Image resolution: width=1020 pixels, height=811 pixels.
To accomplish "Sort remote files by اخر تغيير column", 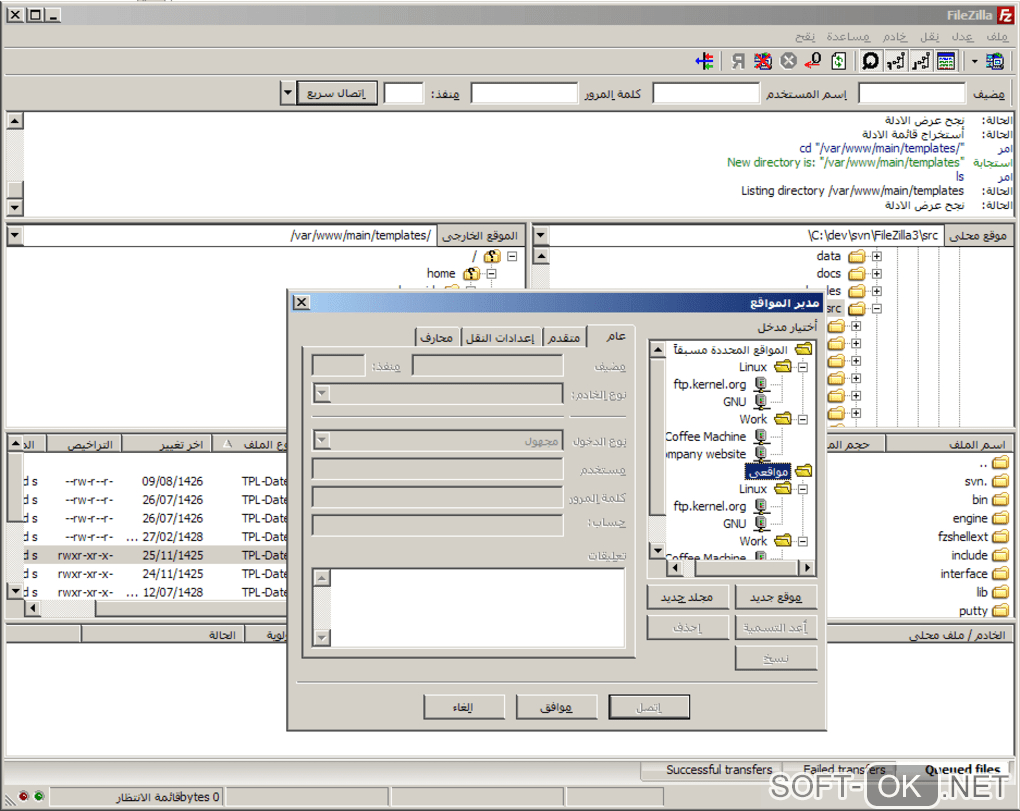I will click(168, 444).
